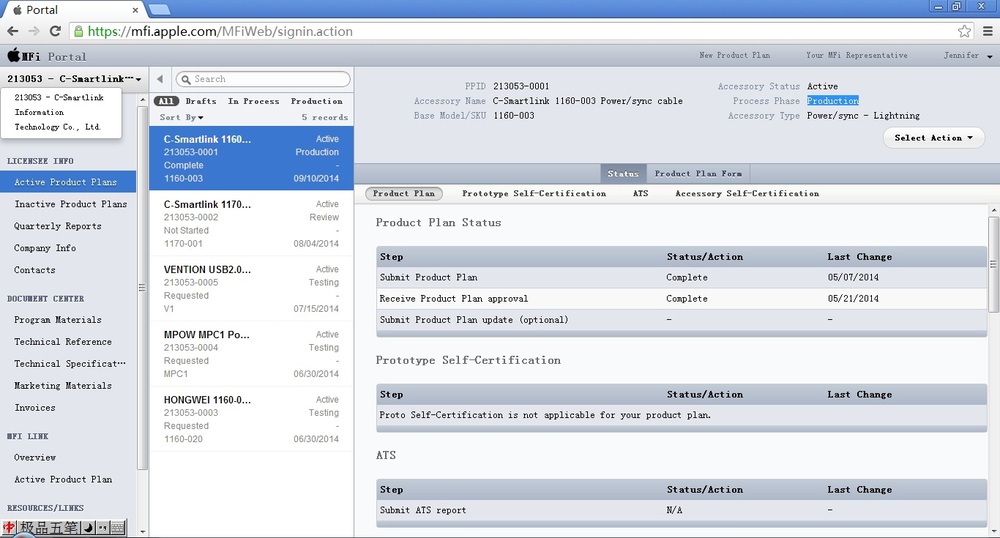Switch to the Product Plan Form tab
Screen dimensions: 1000x538
pyautogui.click(x=698, y=173)
